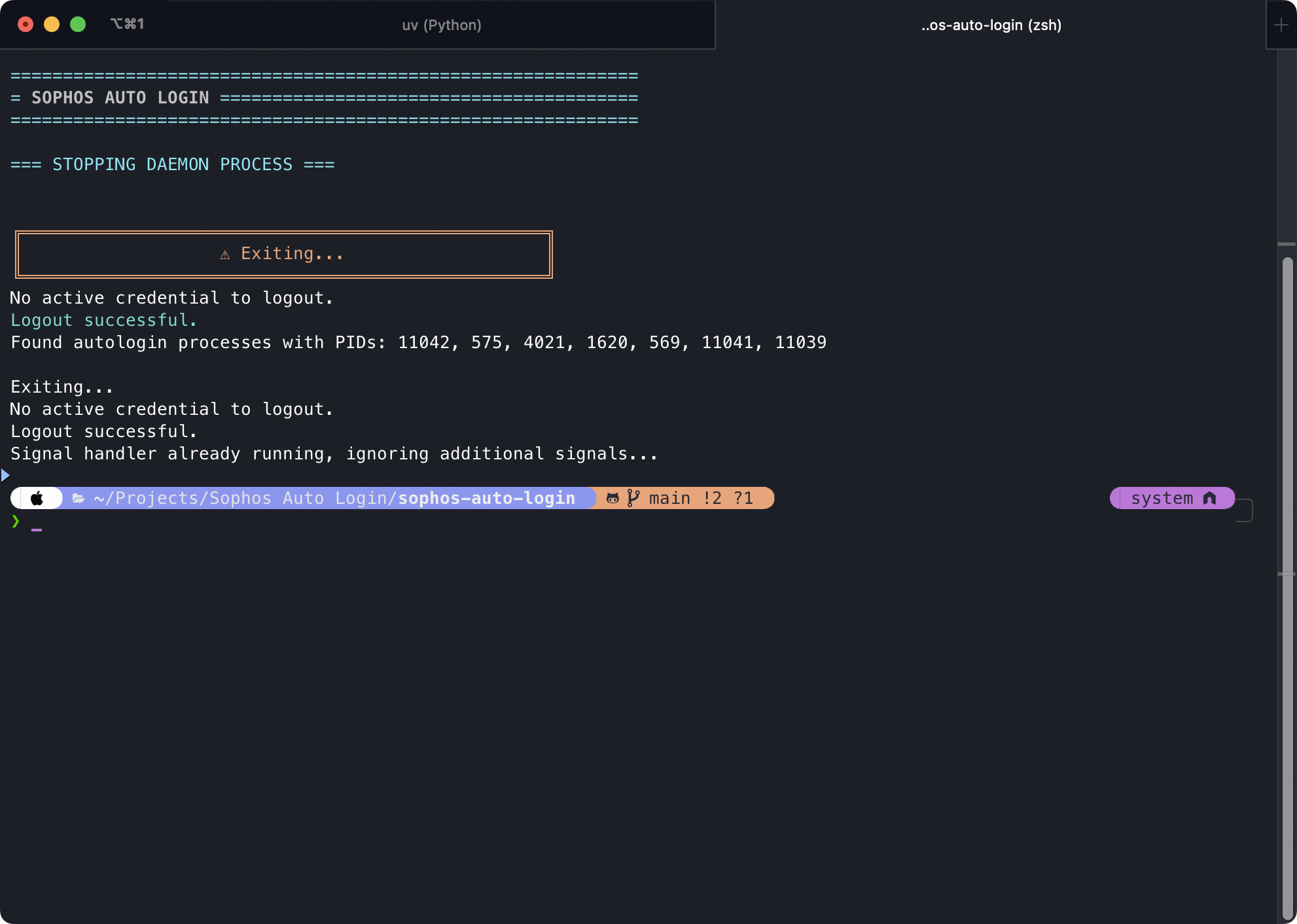Click the yellow minimize window button

pyautogui.click(x=52, y=24)
